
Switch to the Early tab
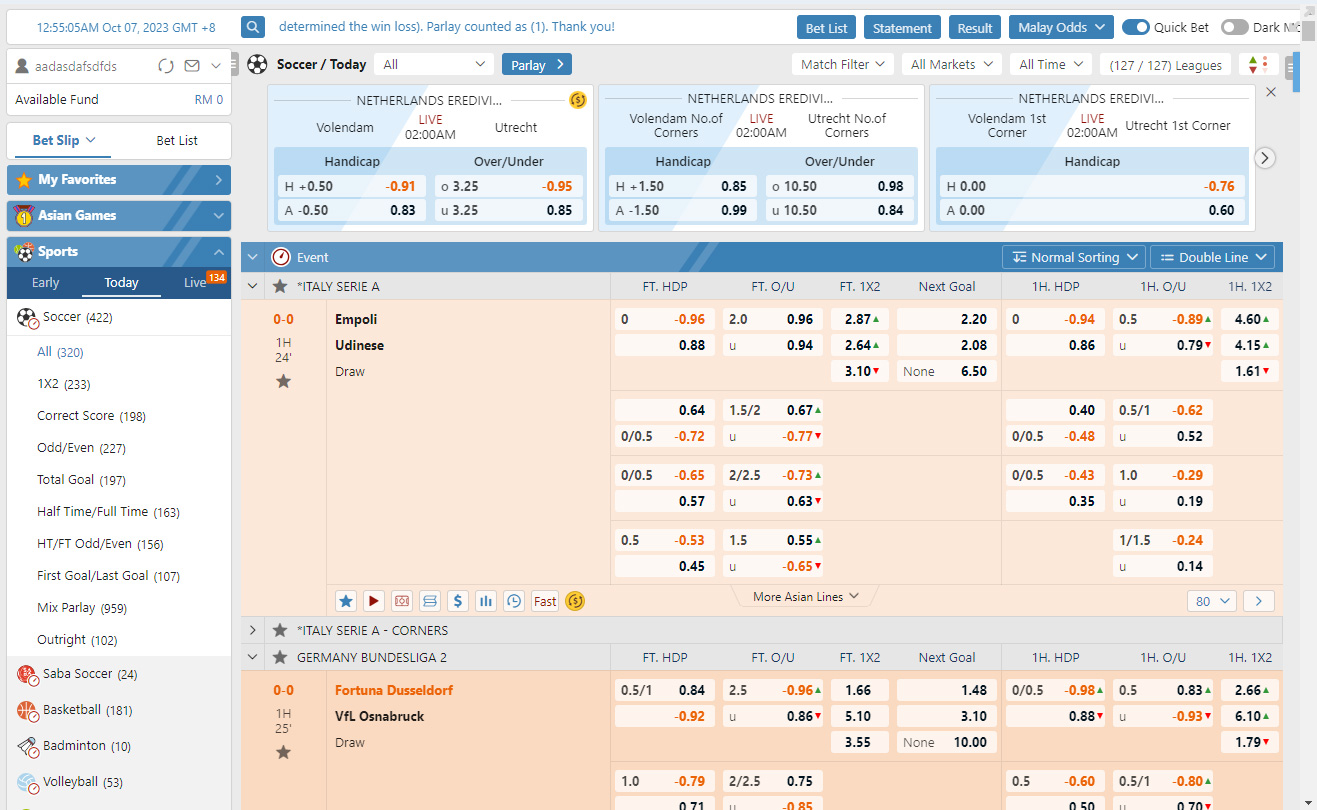pos(46,282)
